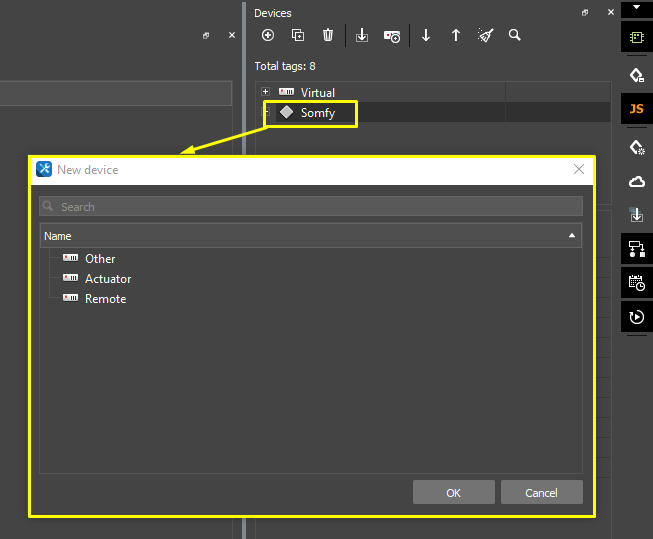
Task: Click the import devices icon
Action: click(x=362, y=35)
